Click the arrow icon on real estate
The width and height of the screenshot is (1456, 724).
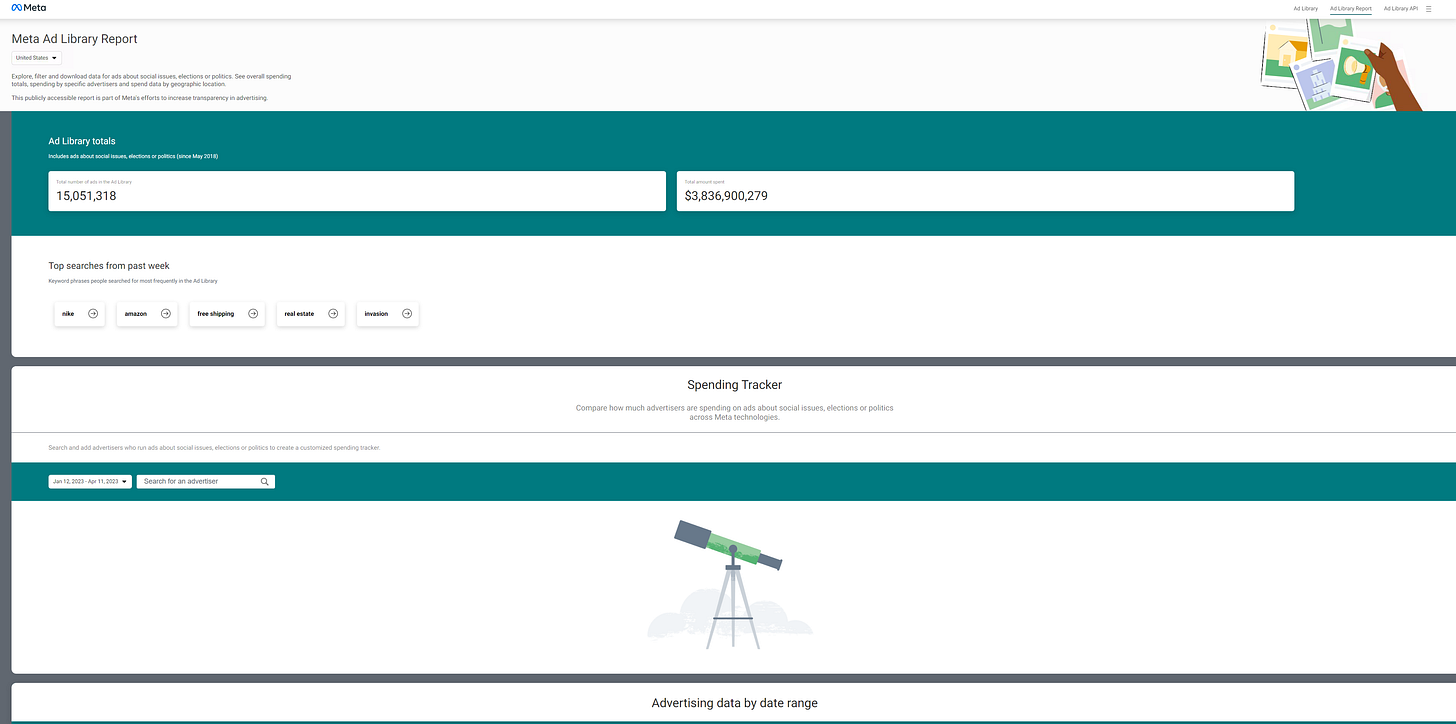point(333,313)
